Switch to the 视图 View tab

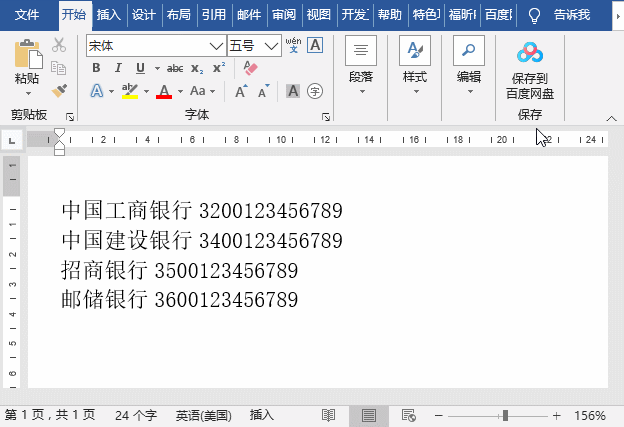coord(319,15)
